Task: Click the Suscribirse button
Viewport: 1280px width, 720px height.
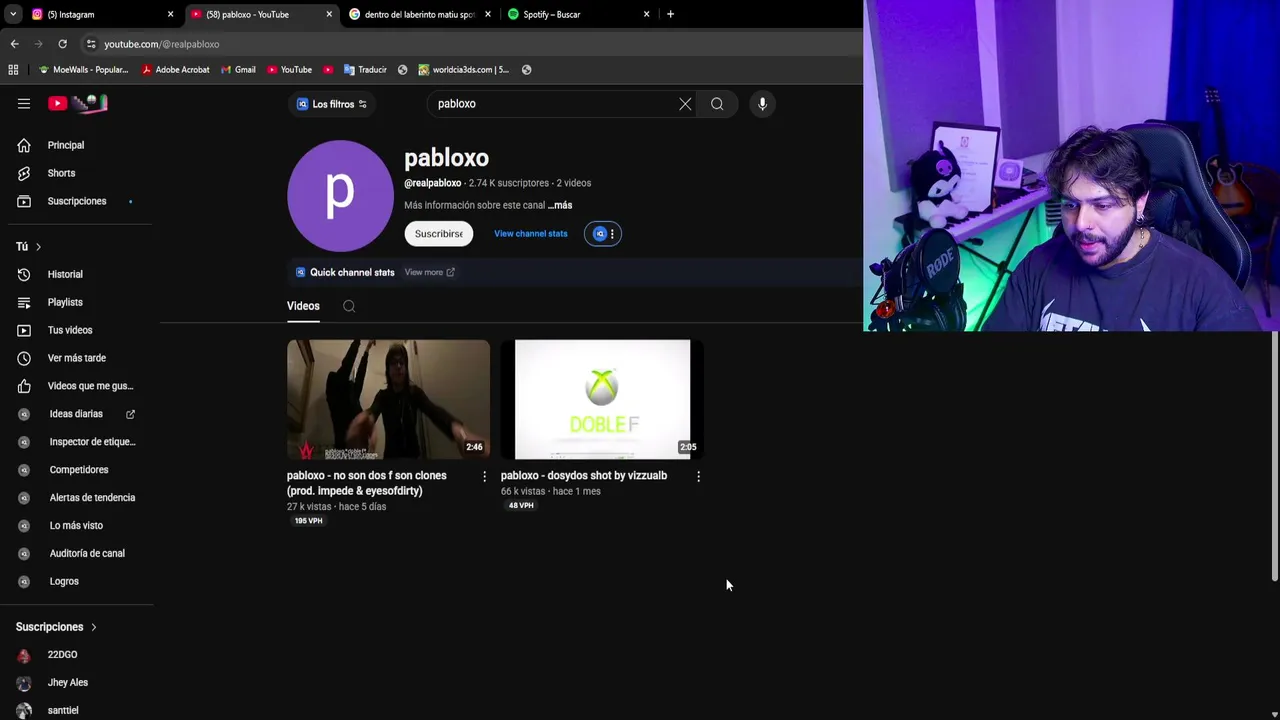Action: [439, 234]
